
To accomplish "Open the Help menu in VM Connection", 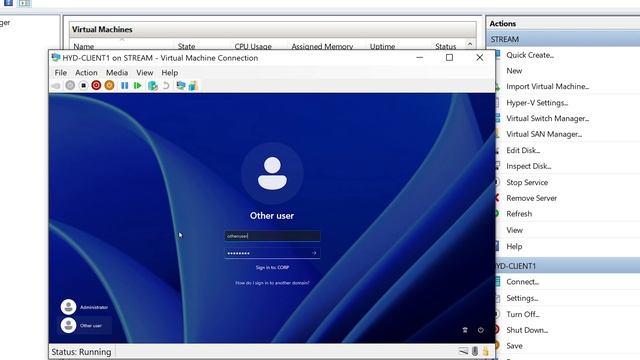I will click(x=170, y=73).
